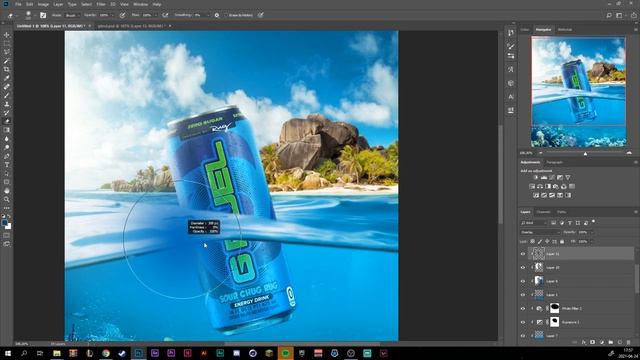Select the Rectangular Marquee tool
Viewport: 640px width, 360px height.
[7, 44]
